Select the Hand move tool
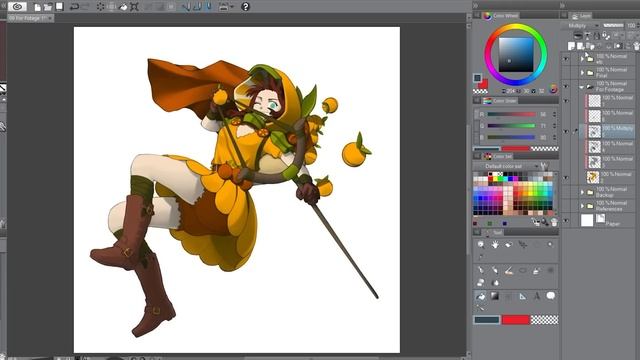This screenshot has height=360, width=640. pos(495,244)
